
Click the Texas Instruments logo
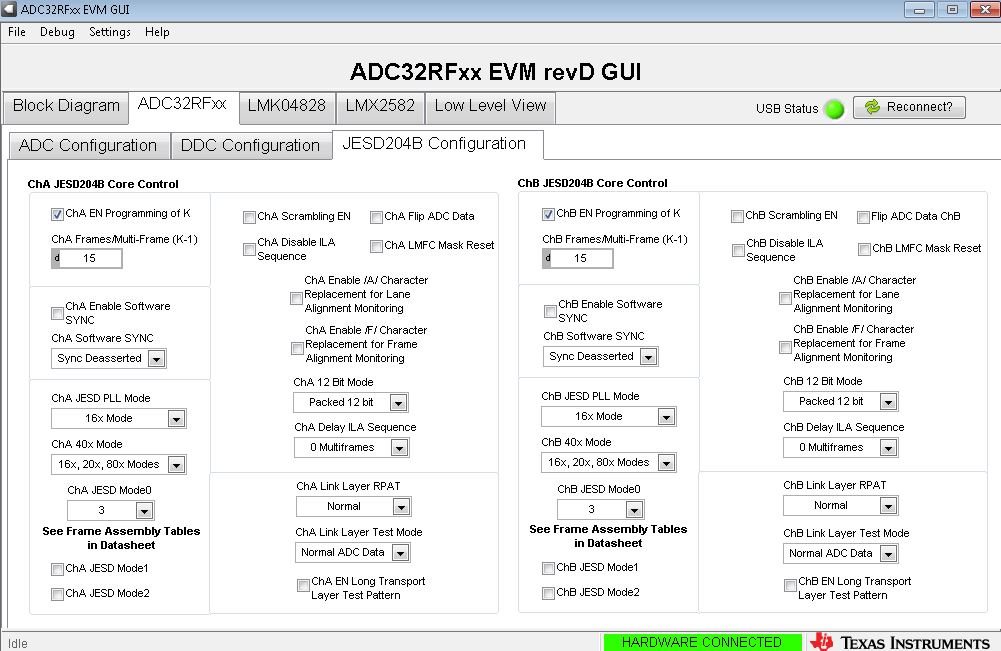click(900, 642)
